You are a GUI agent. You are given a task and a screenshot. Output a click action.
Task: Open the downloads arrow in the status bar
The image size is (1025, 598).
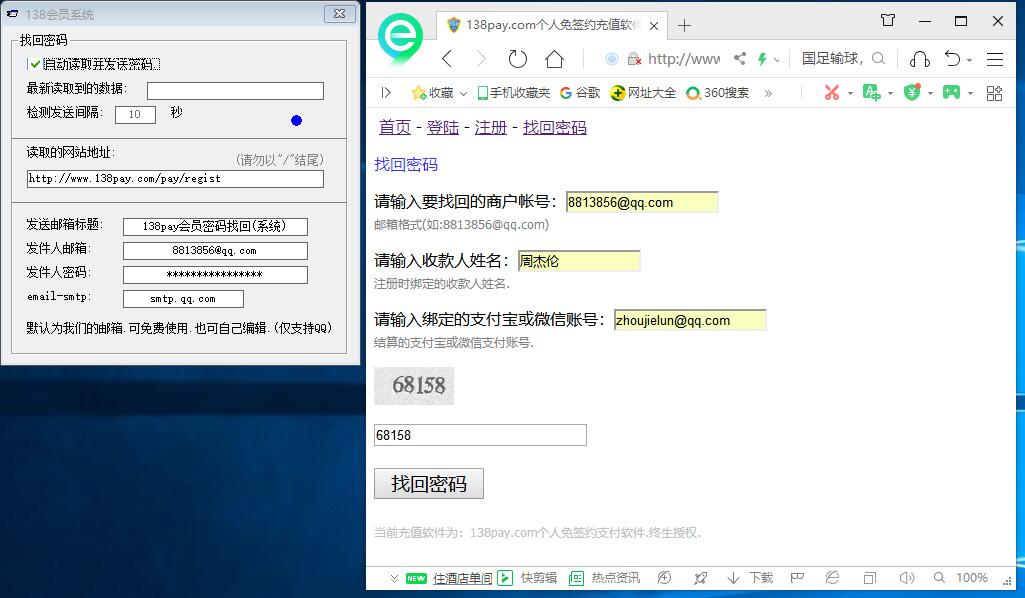(x=733, y=578)
